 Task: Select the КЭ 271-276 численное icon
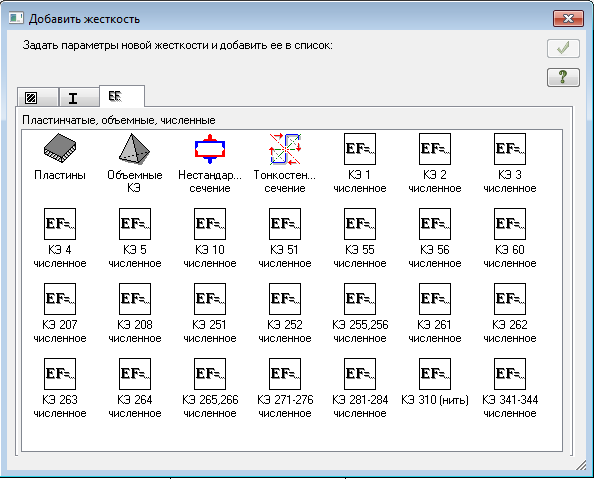pos(285,374)
